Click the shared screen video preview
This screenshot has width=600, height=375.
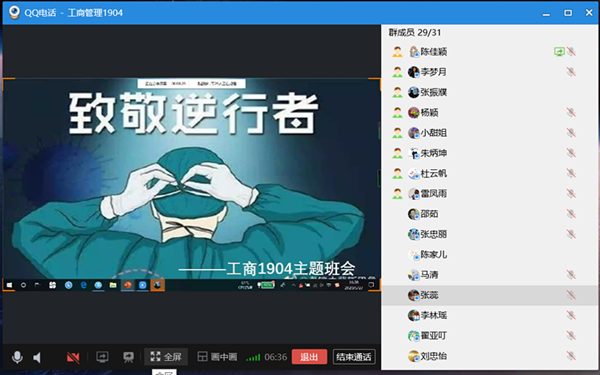click(x=191, y=185)
